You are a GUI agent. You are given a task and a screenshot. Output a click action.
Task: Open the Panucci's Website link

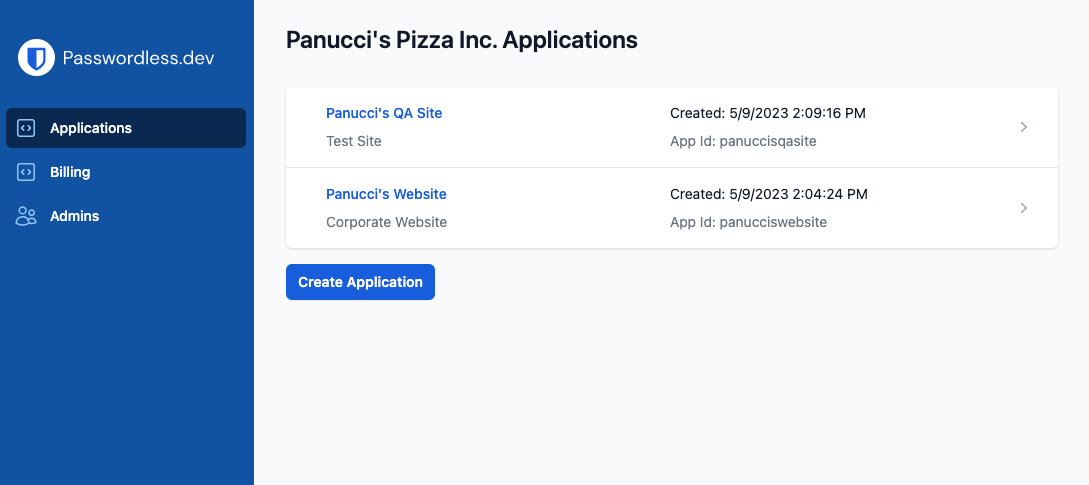tap(386, 194)
